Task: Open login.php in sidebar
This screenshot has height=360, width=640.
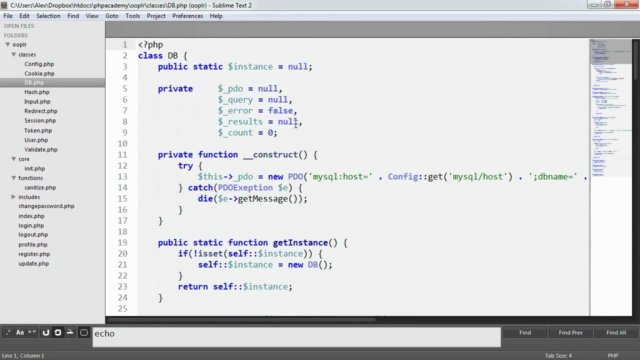Action: (31, 225)
